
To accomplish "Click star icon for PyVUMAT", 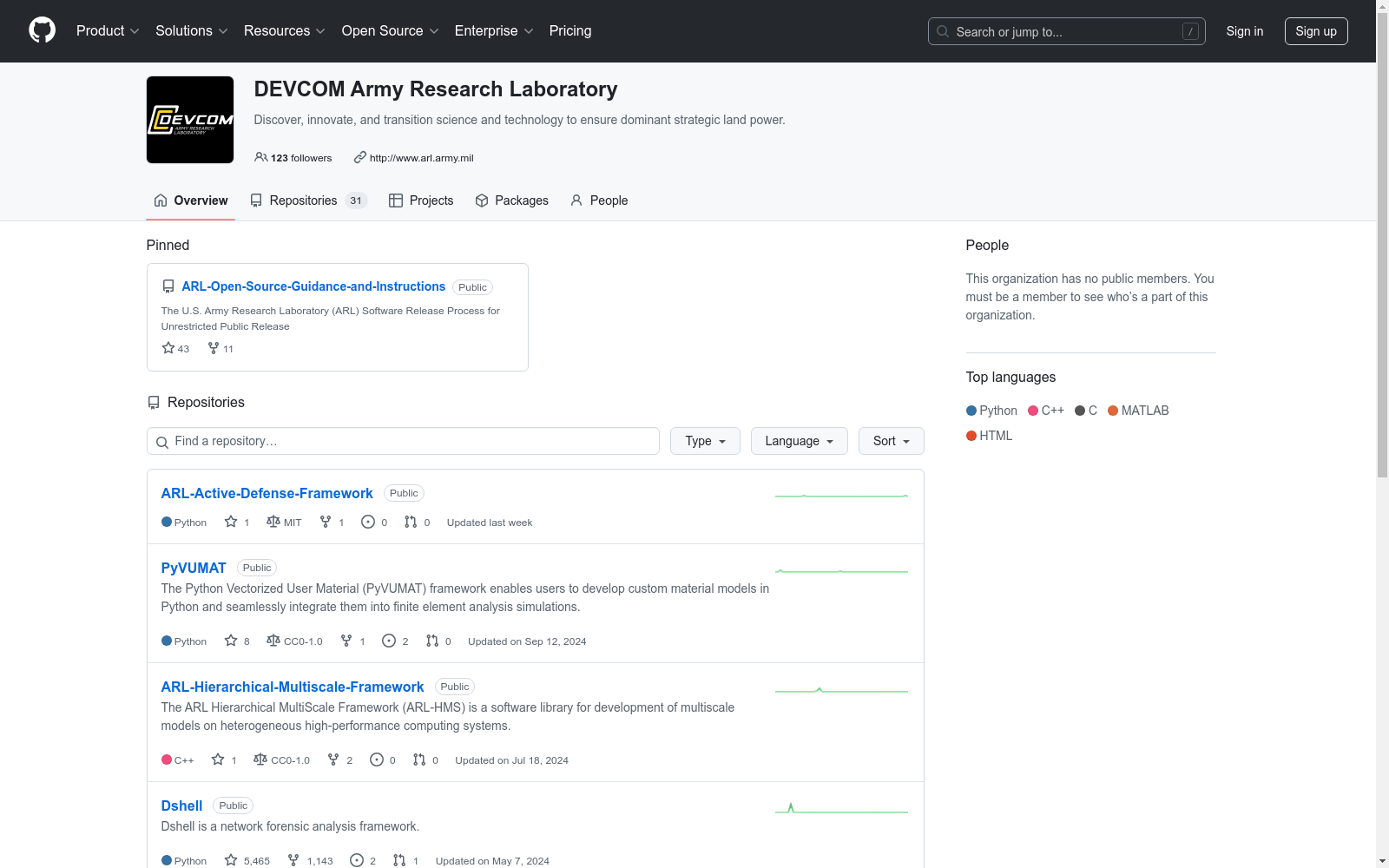I will pyautogui.click(x=231, y=641).
